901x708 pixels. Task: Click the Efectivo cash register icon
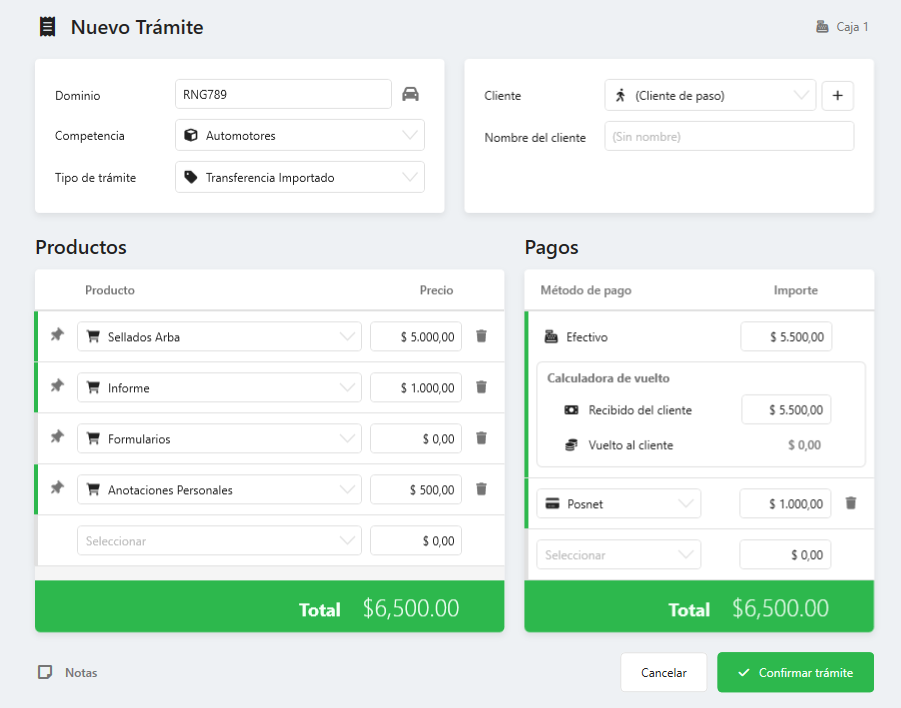(551, 337)
